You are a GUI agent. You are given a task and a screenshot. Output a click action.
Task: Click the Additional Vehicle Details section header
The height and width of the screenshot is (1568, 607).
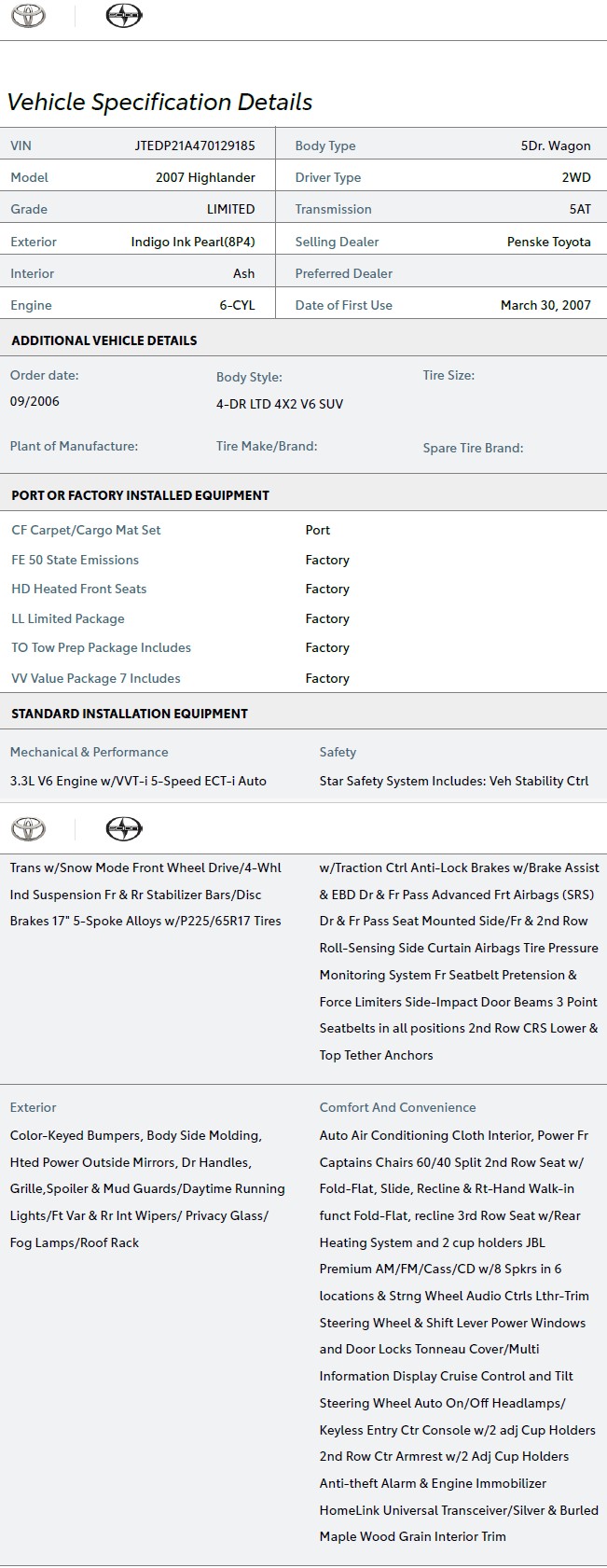(104, 340)
